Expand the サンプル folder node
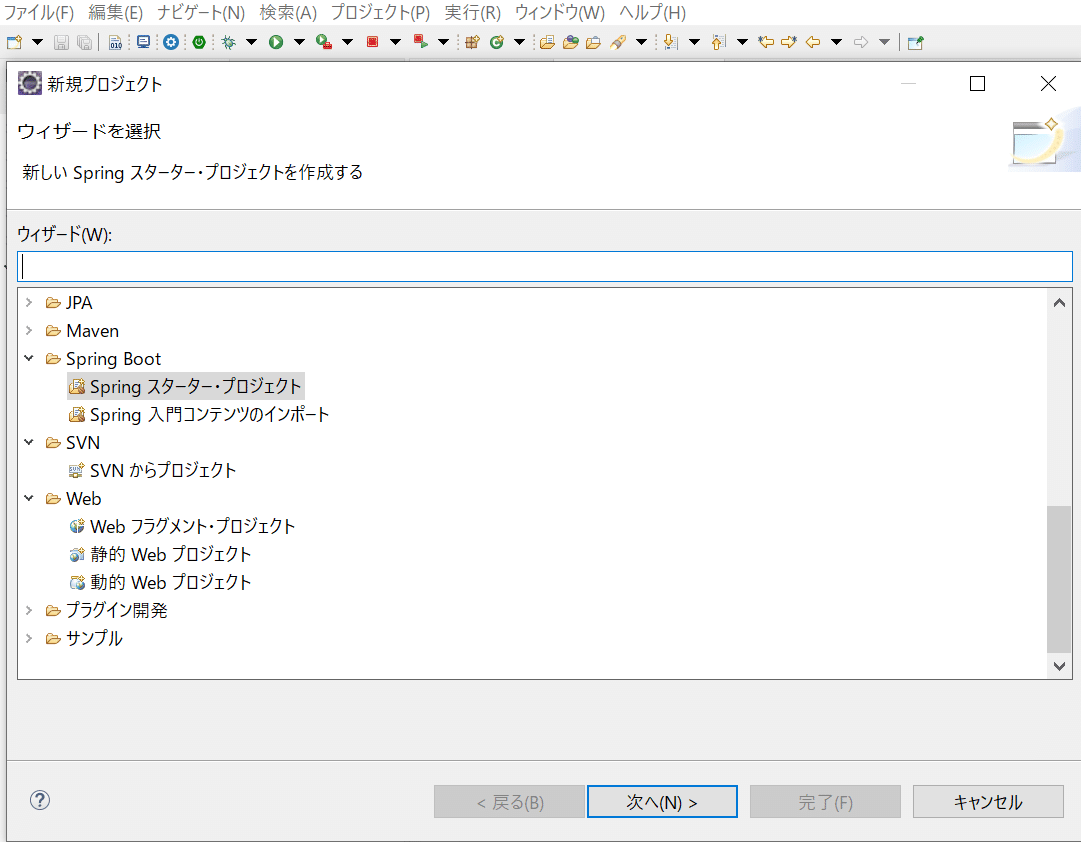 [29, 638]
